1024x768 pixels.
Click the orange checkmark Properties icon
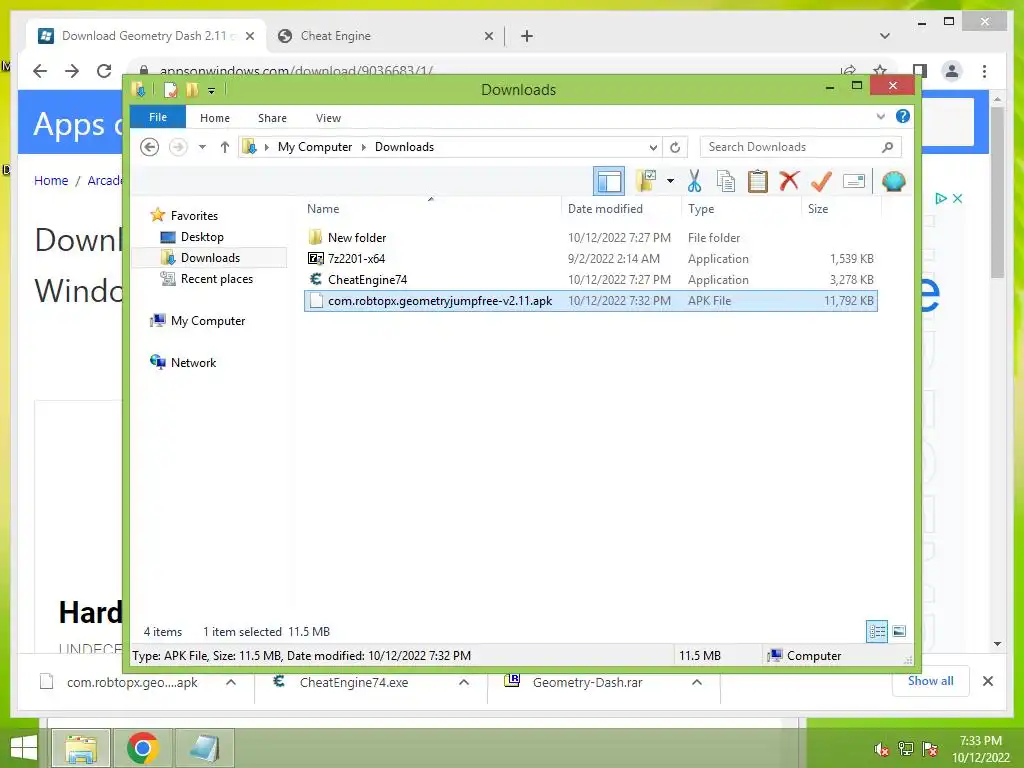(x=821, y=181)
